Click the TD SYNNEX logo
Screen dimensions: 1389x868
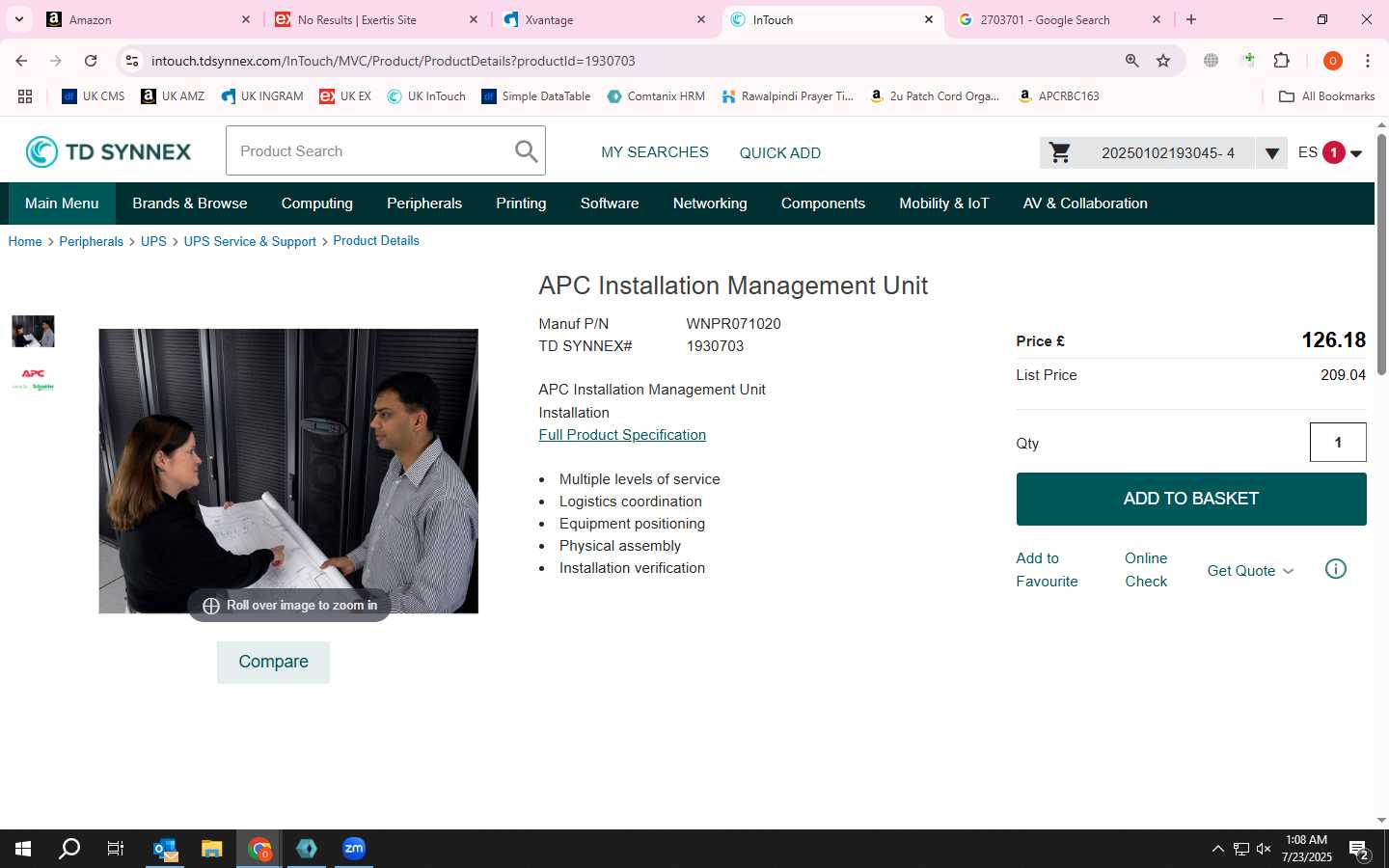[108, 151]
